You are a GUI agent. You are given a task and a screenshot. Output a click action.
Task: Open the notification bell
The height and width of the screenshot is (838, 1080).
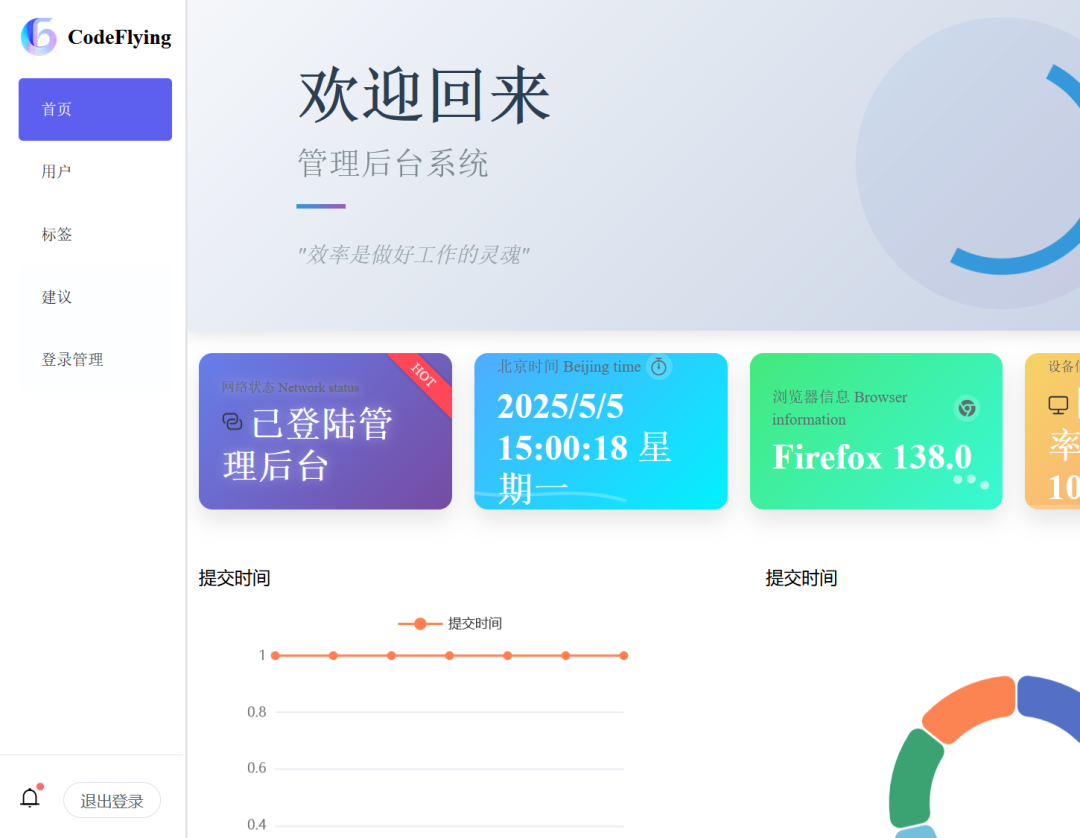(x=30, y=797)
